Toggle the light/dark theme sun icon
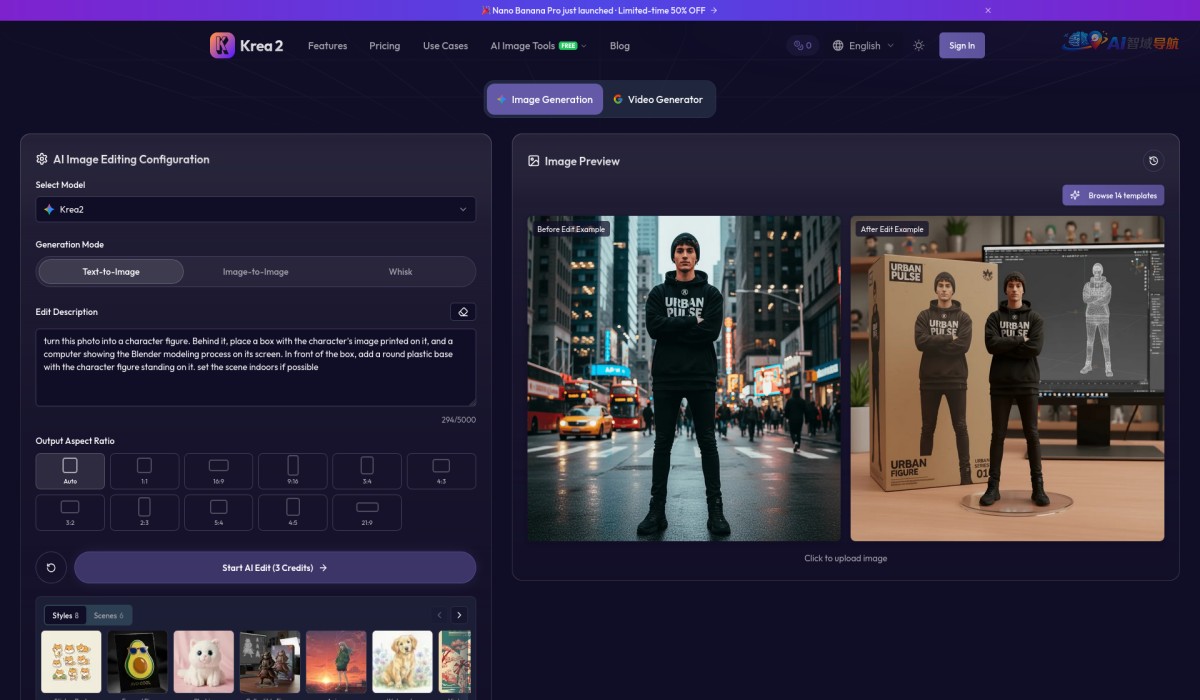This screenshot has height=700, width=1200. (x=919, y=45)
